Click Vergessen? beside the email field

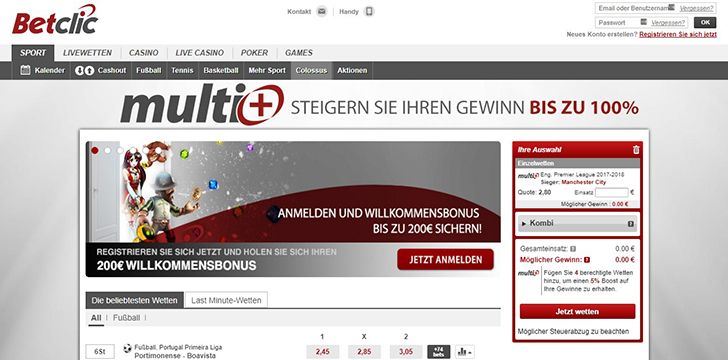click(696, 8)
